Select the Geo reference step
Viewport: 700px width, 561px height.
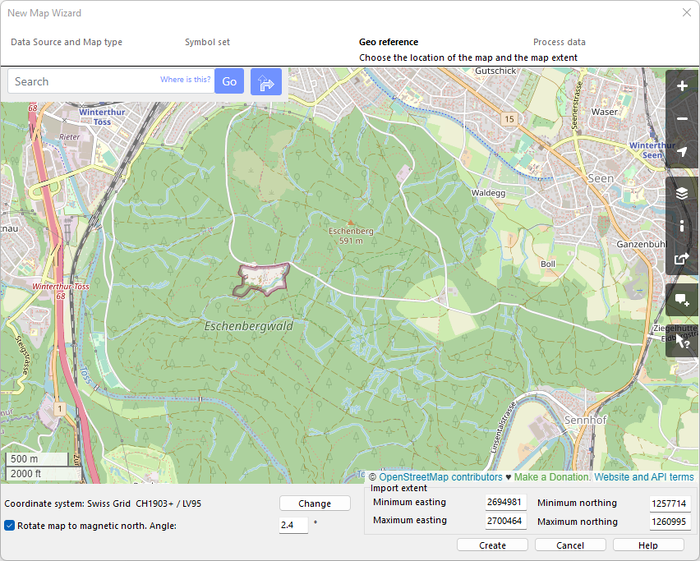[x=388, y=42]
